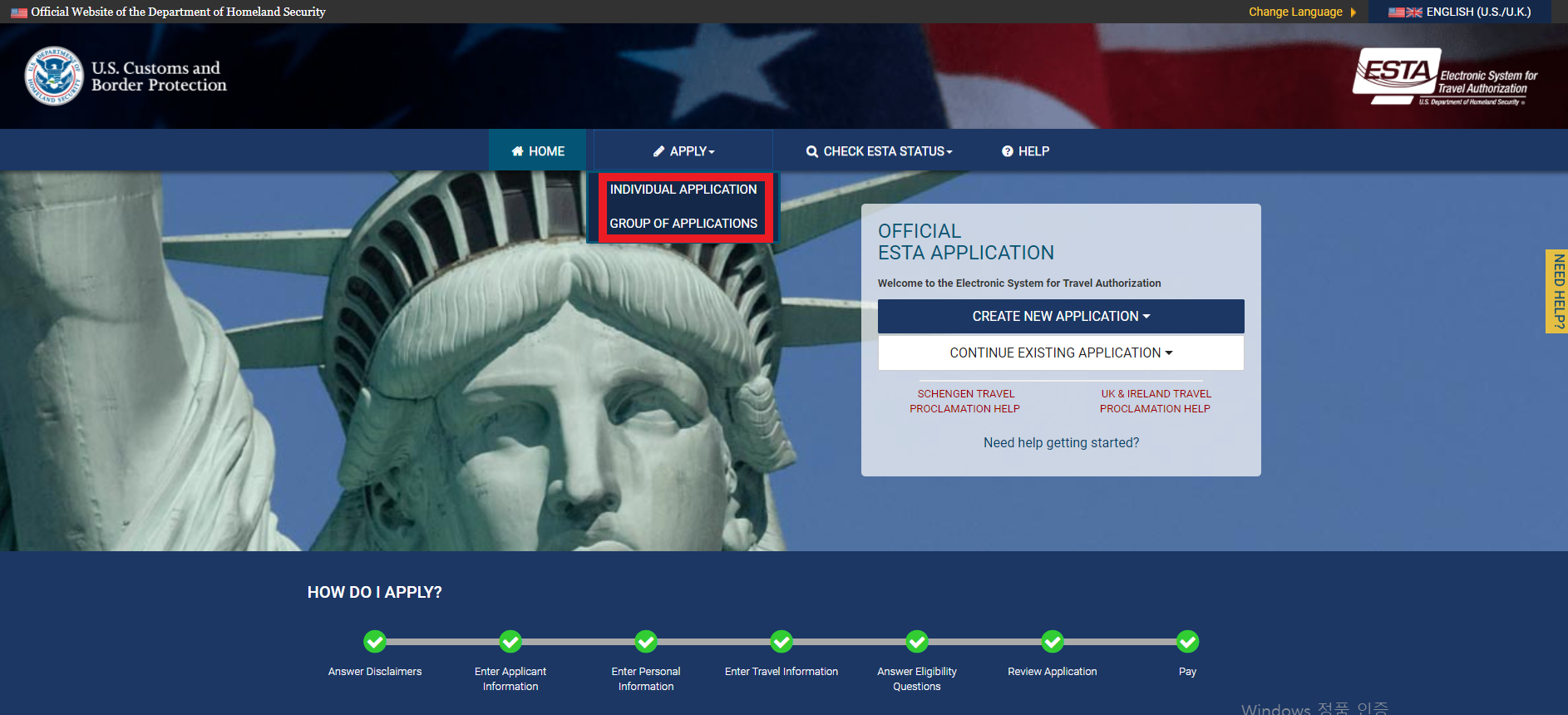
Task: Click the Enter Travel Information step label
Action: point(782,672)
